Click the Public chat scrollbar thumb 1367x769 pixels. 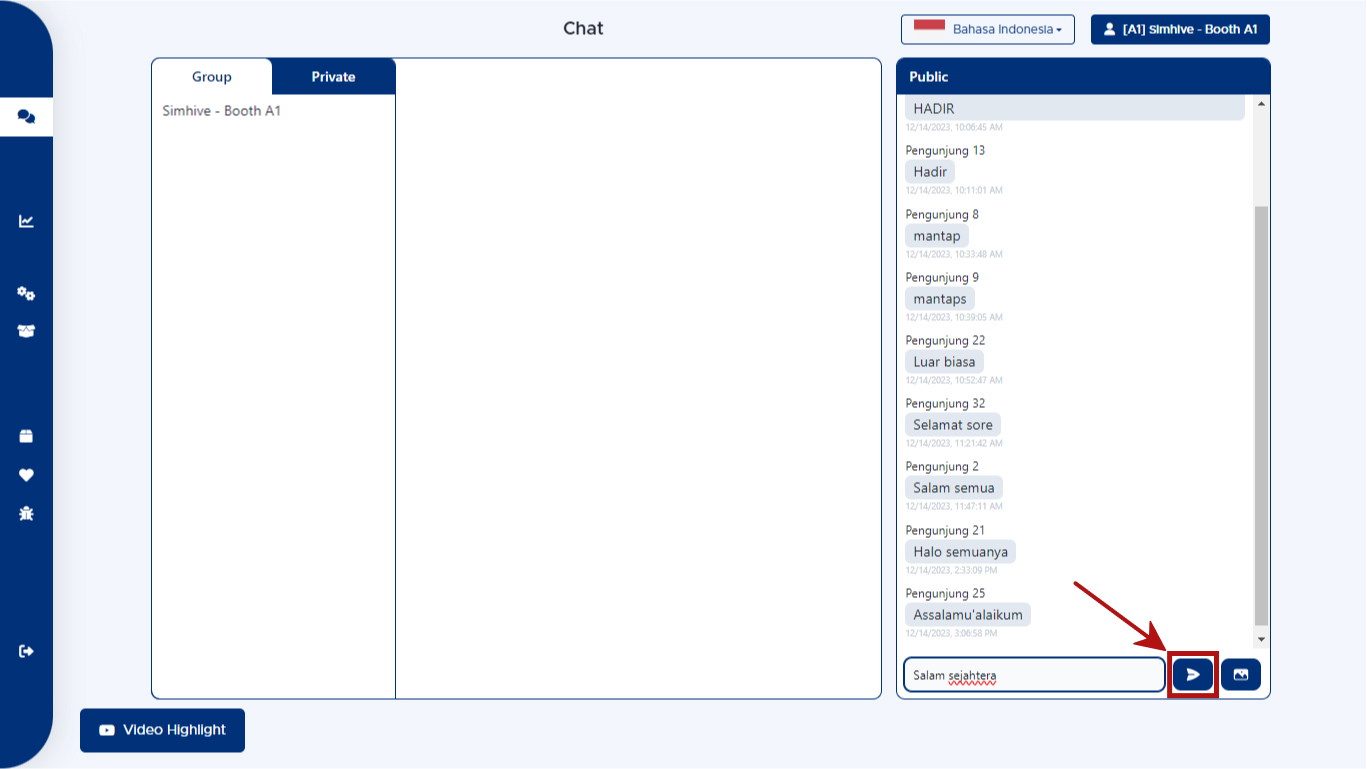click(x=1260, y=415)
